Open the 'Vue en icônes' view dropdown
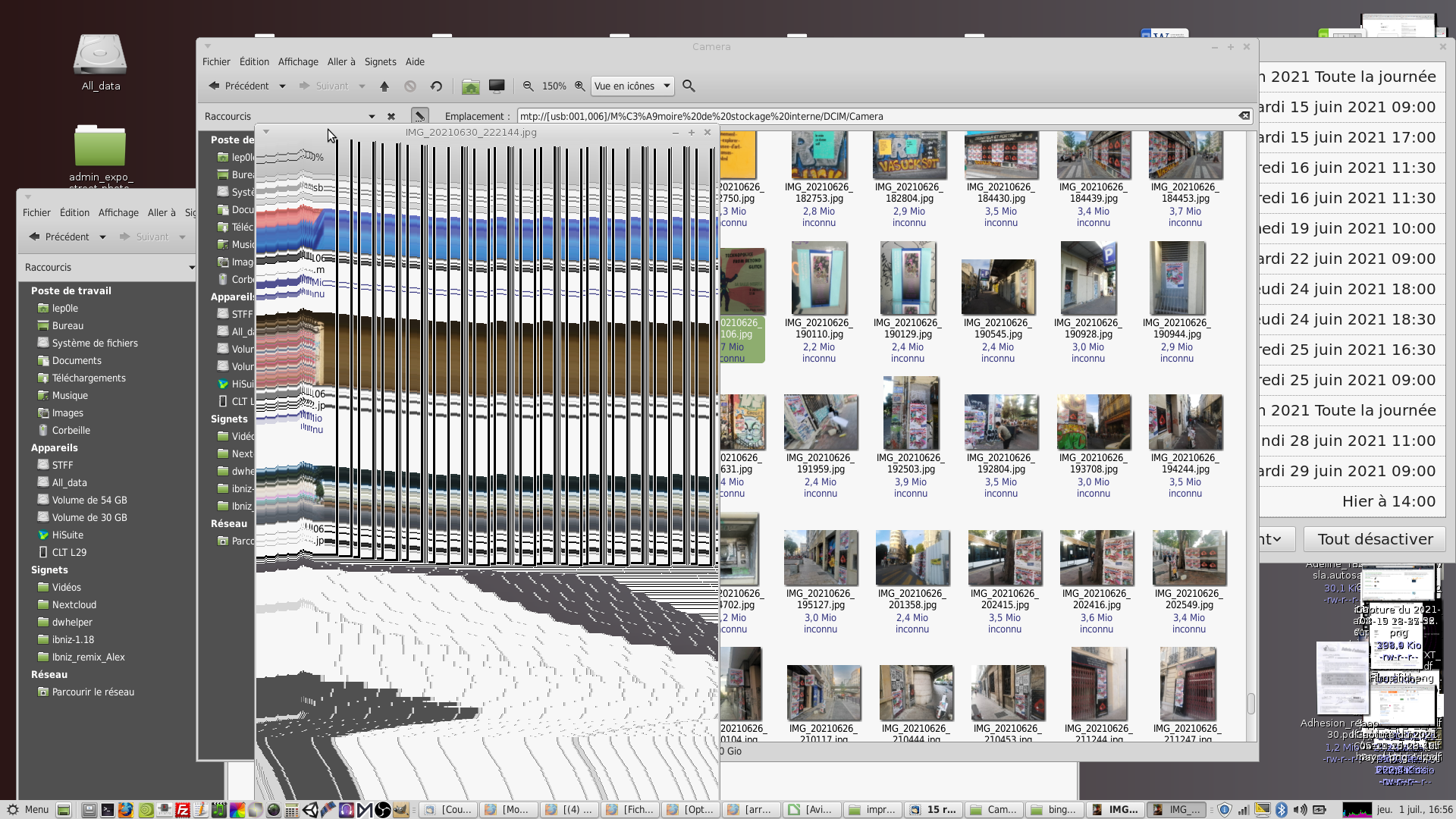The height and width of the screenshot is (819, 1456). coord(632,86)
